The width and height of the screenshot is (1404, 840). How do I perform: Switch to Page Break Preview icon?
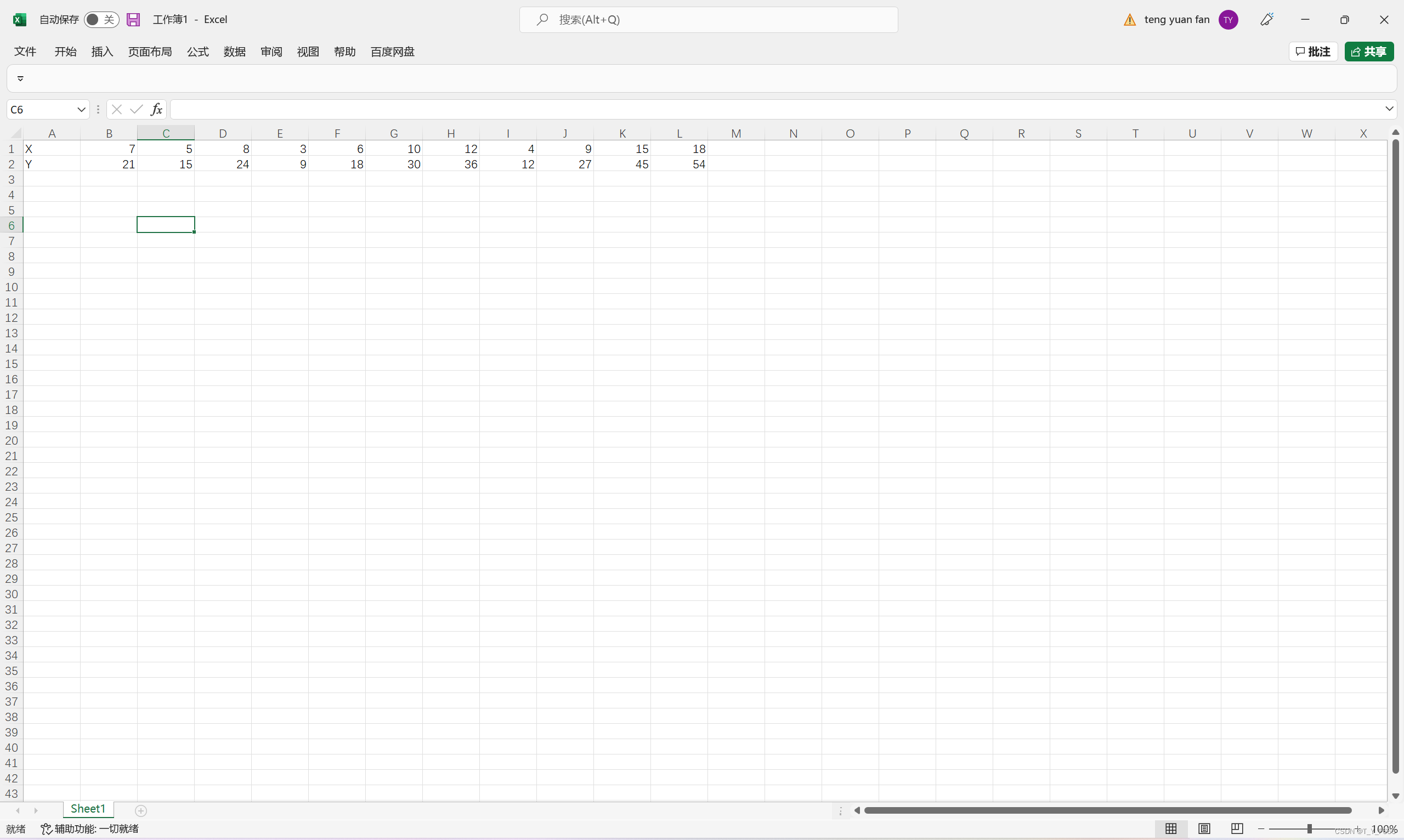coord(1237,828)
